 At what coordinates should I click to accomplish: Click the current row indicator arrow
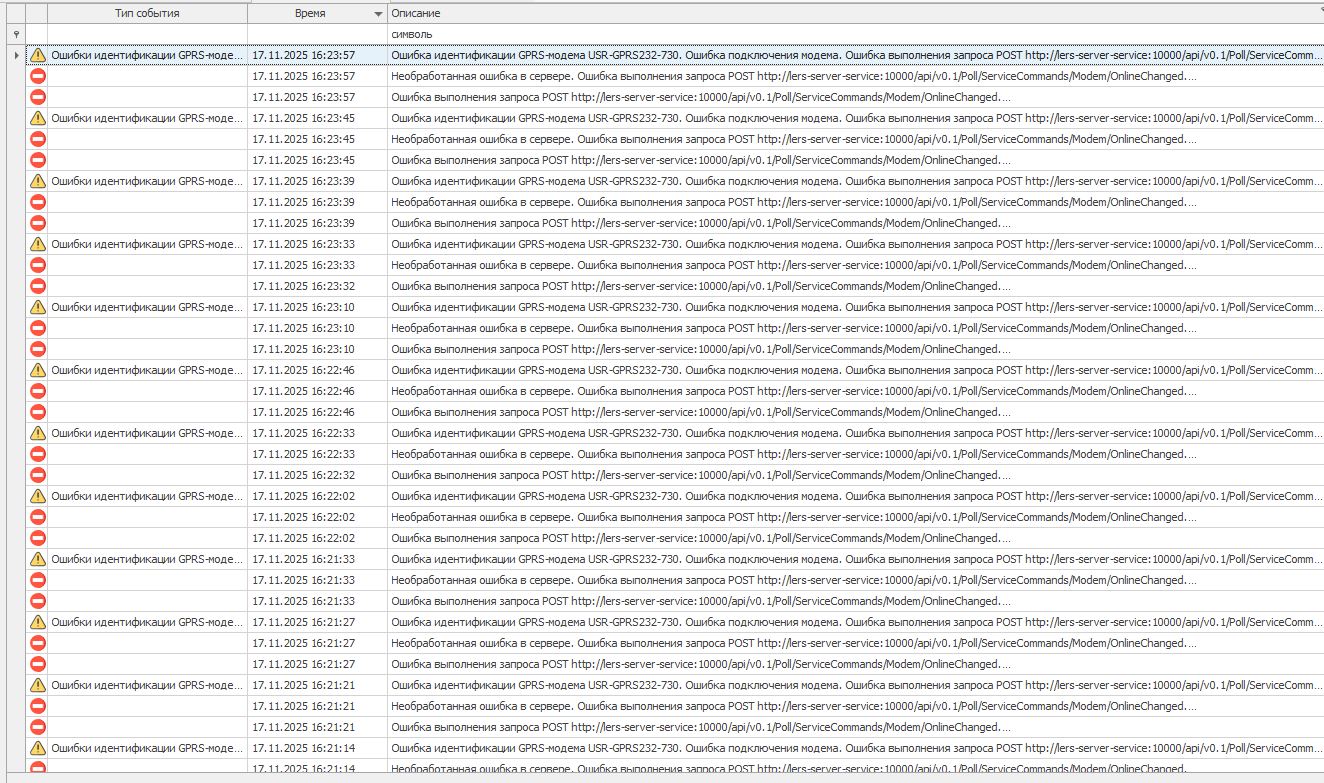coord(14,55)
